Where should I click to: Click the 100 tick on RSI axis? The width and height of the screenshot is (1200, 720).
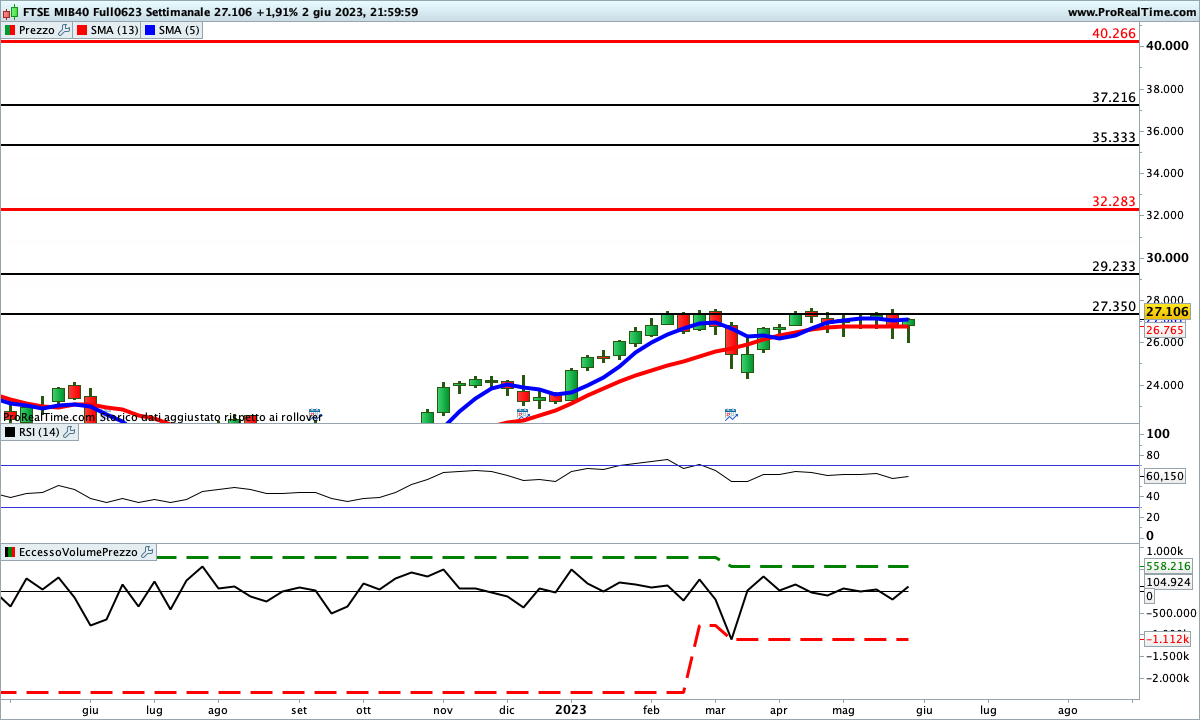[1158, 434]
